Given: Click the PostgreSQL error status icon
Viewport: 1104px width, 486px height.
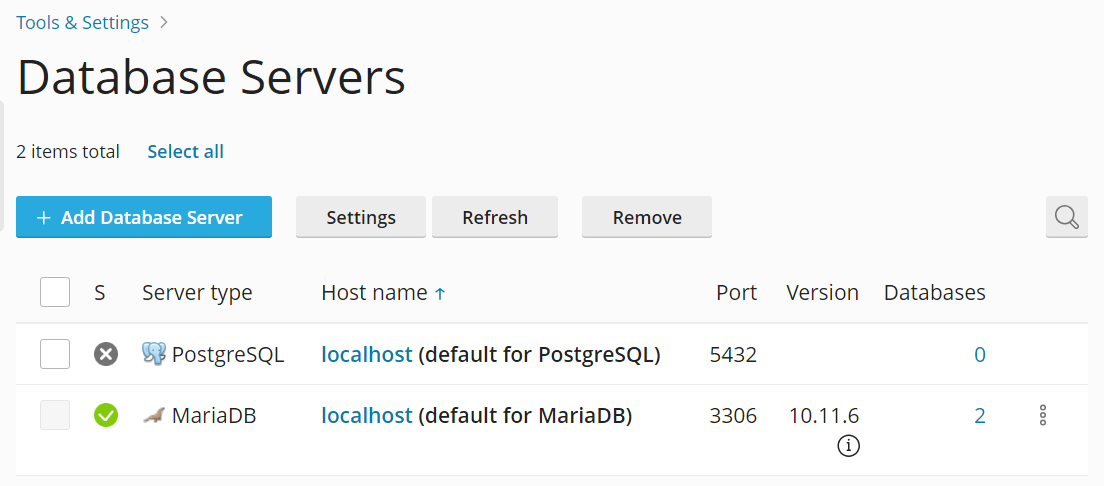Looking at the screenshot, I should click(106, 354).
